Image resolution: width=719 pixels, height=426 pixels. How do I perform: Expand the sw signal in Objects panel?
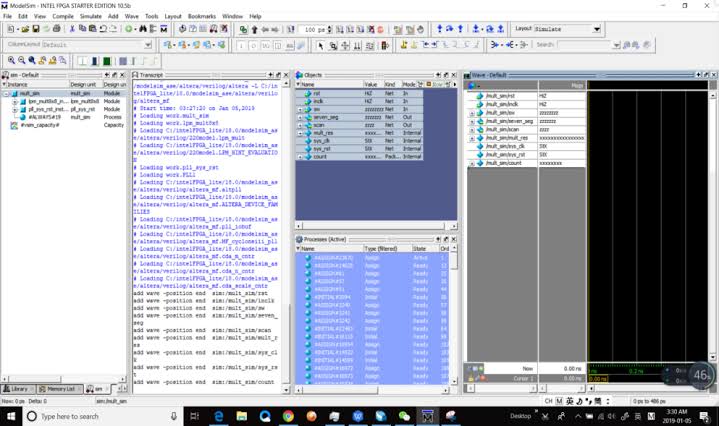300,110
